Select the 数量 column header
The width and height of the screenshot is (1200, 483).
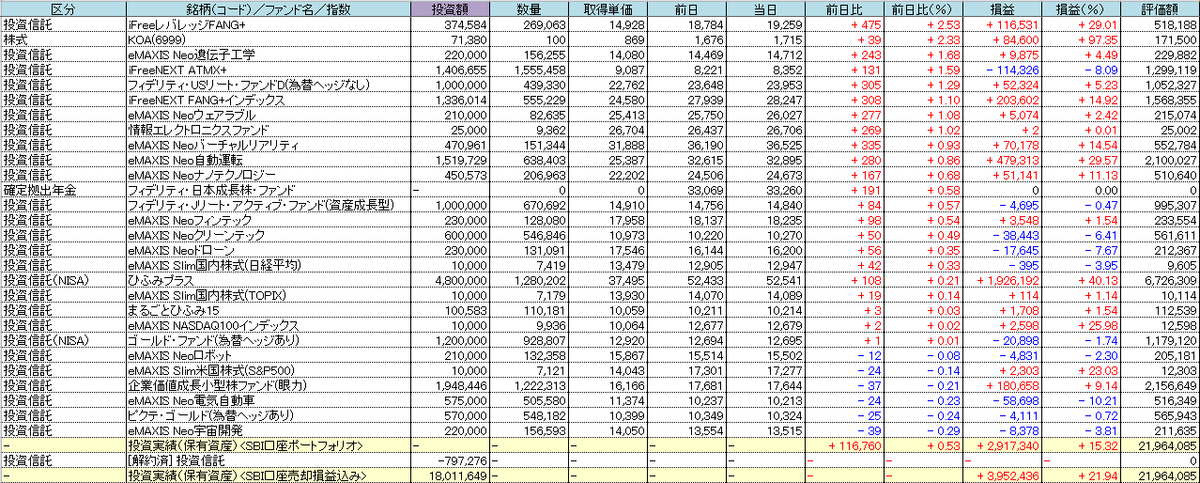(530, 8)
